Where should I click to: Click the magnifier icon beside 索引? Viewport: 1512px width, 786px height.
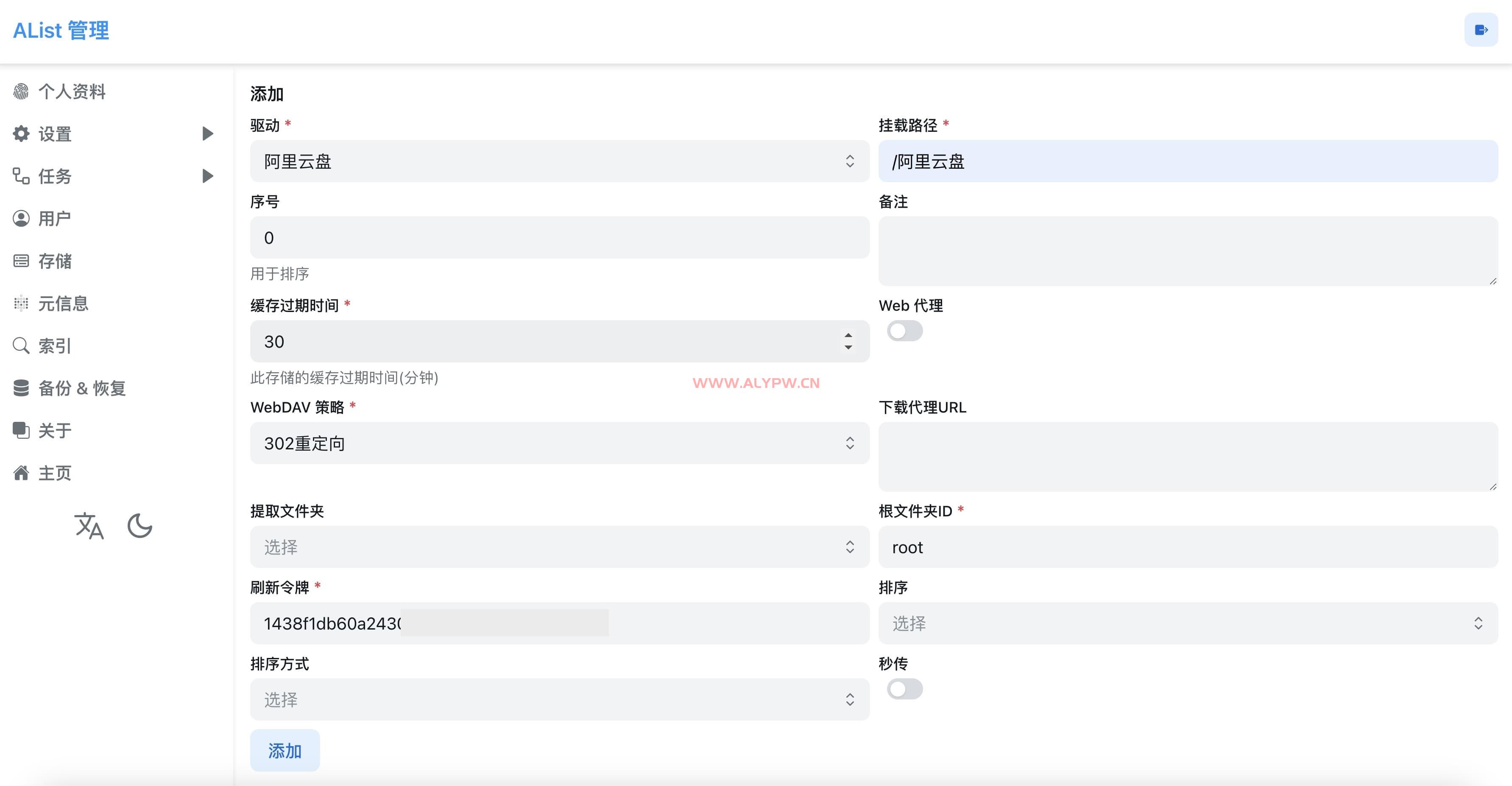21,346
